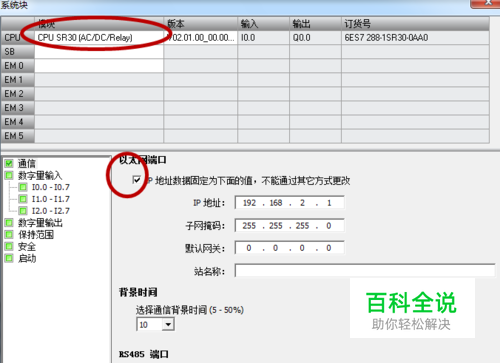Viewport: 500px width, 363px height.
Task: Click the 子网掩码 field showing 255.255.255.0
Action: [289, 226]
